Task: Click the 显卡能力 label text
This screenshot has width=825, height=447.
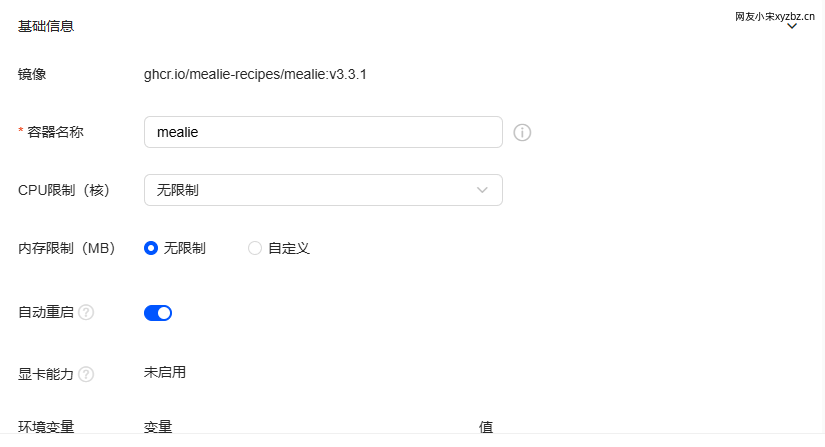Action: pyautogui.click(x=46, y=374)
